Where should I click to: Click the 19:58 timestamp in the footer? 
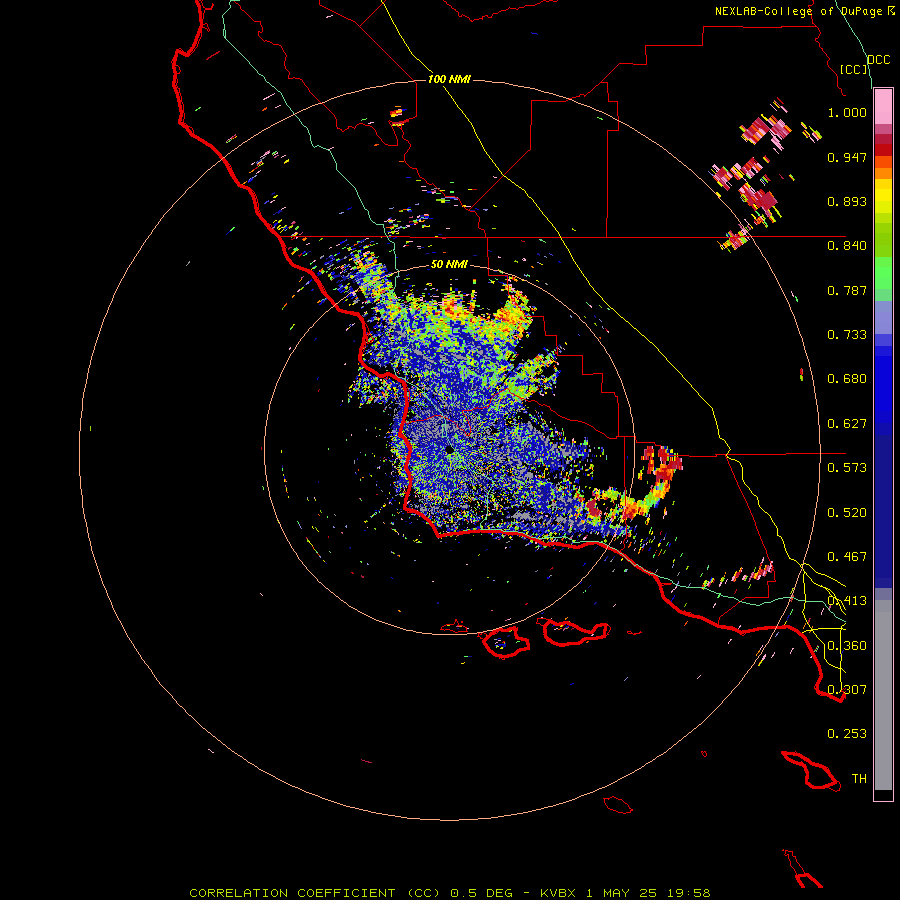coord(689,893)
